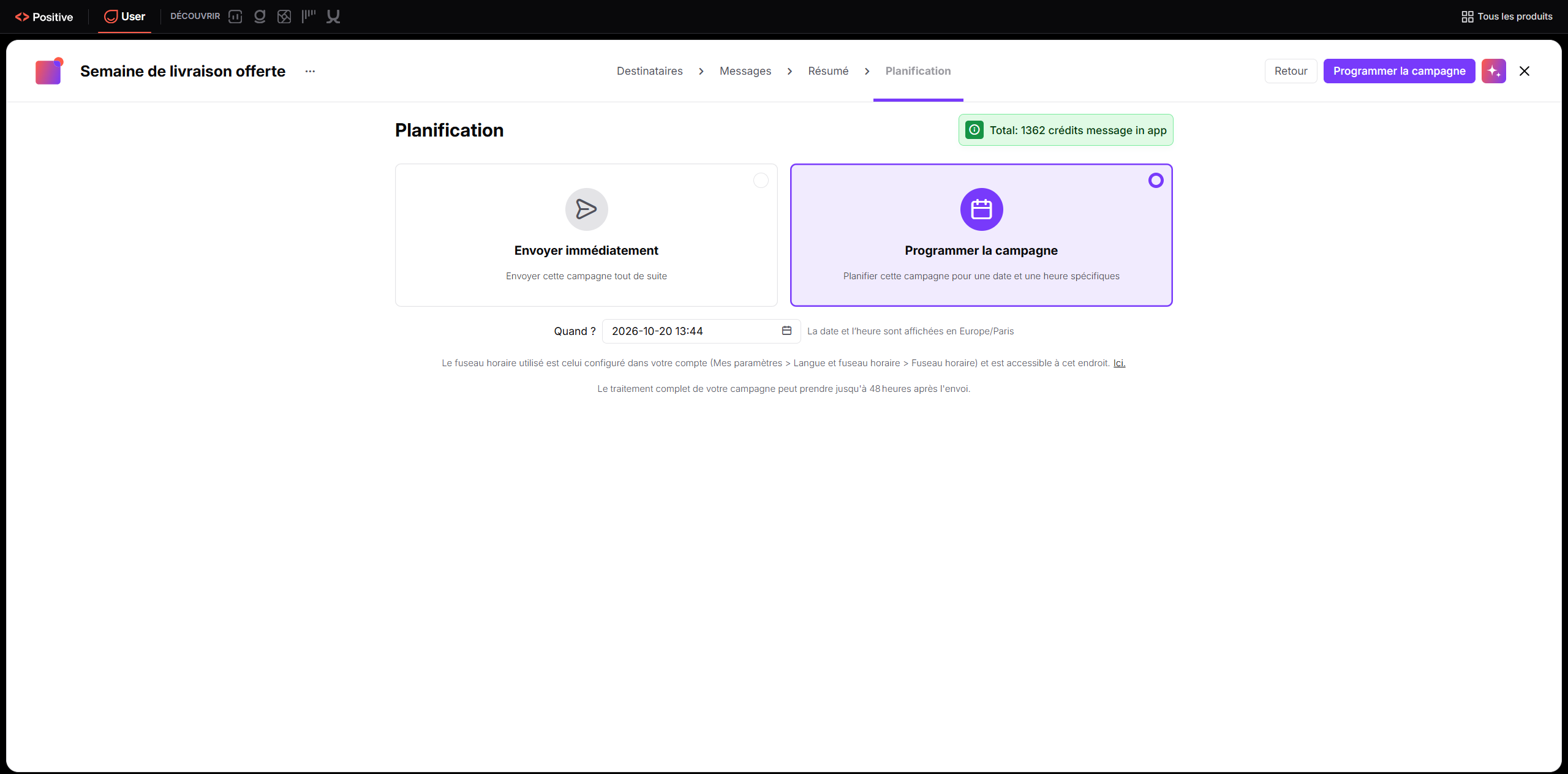Screen dimensions: 1568x774
Task: Click the DÉCOUVRIR label in top bar
Action: tap(195, 16)
